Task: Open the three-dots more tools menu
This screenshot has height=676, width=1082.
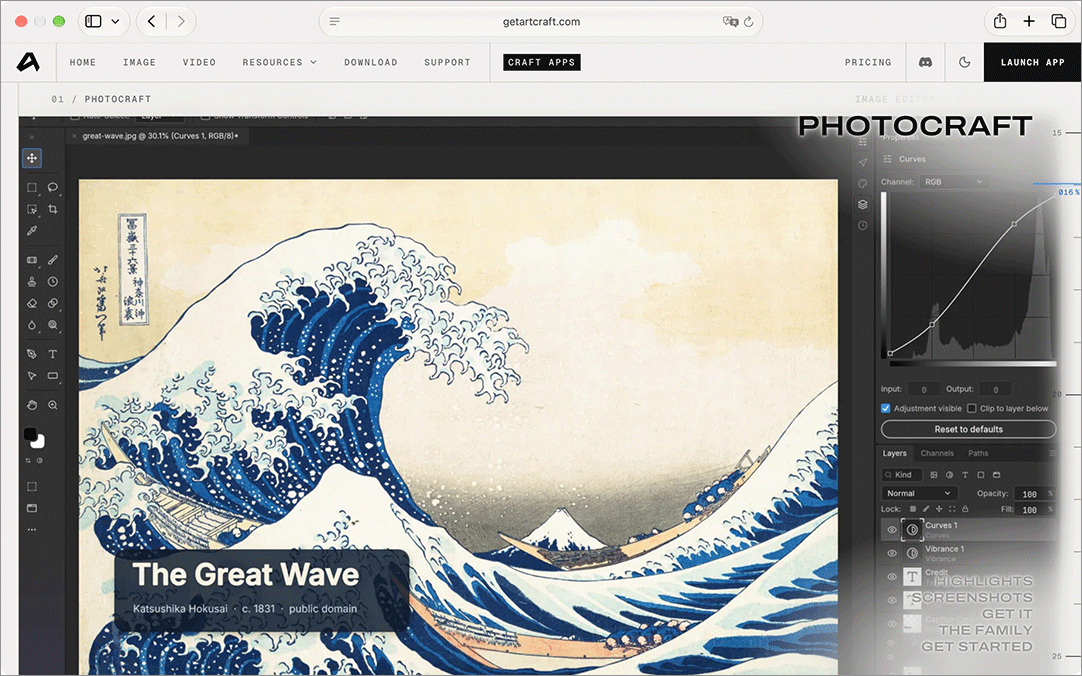Action: click(32, 530)
